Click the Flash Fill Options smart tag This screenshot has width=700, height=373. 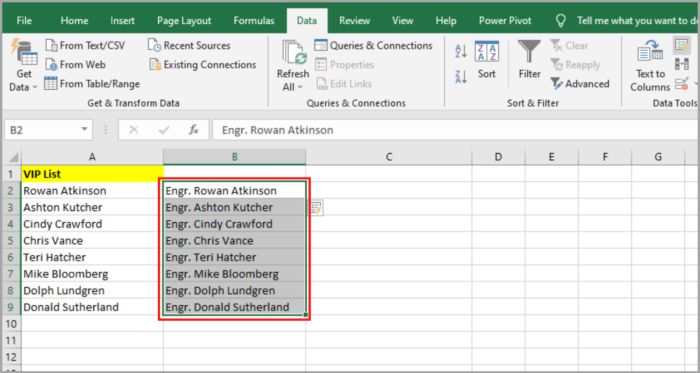click(x=316, y=208)
